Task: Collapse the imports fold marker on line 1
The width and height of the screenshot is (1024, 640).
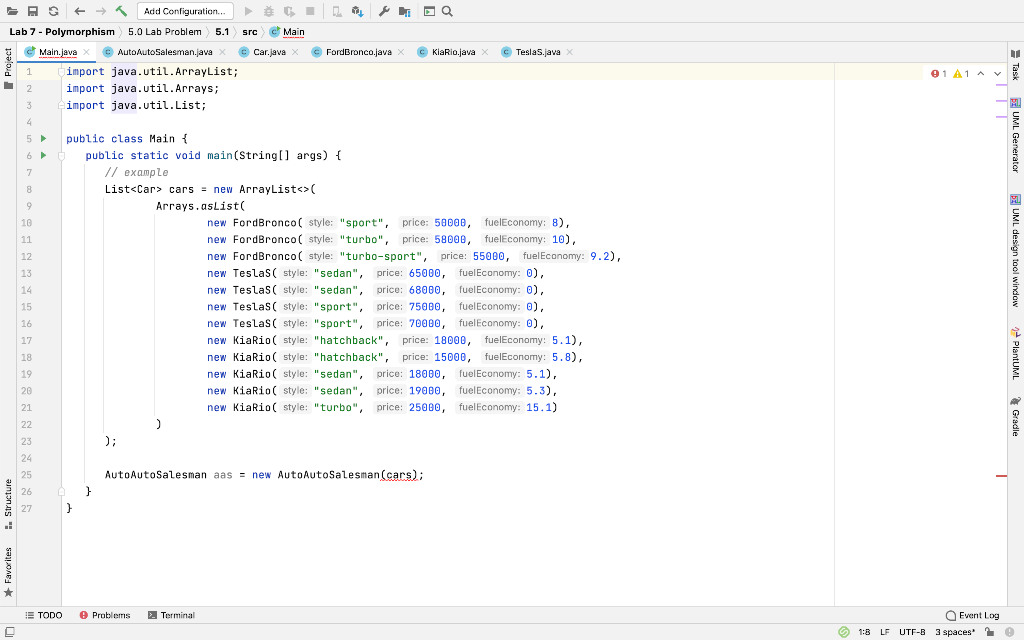Action: coord(60,72)
